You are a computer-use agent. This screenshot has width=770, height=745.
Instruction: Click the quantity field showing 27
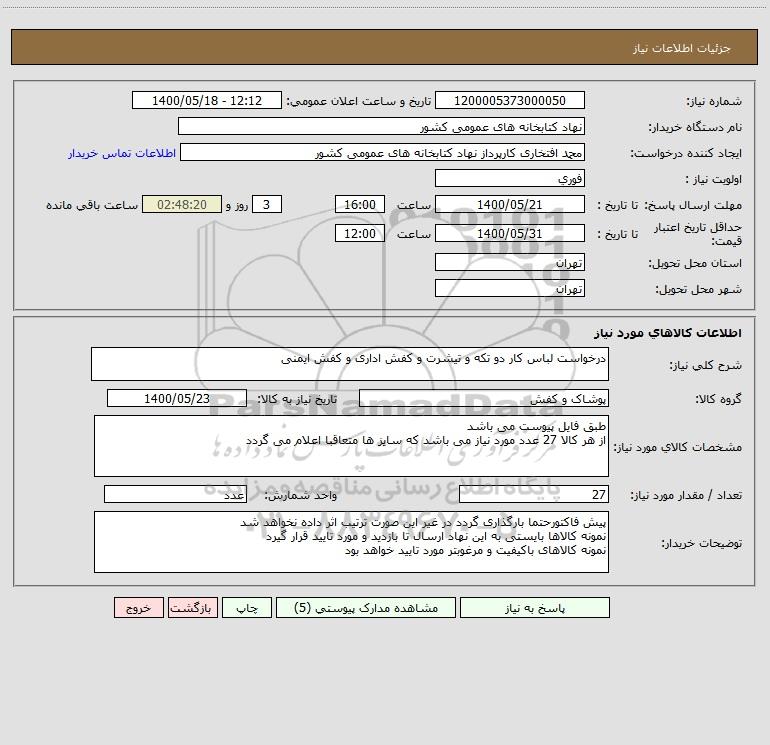(x=534, y=495)
